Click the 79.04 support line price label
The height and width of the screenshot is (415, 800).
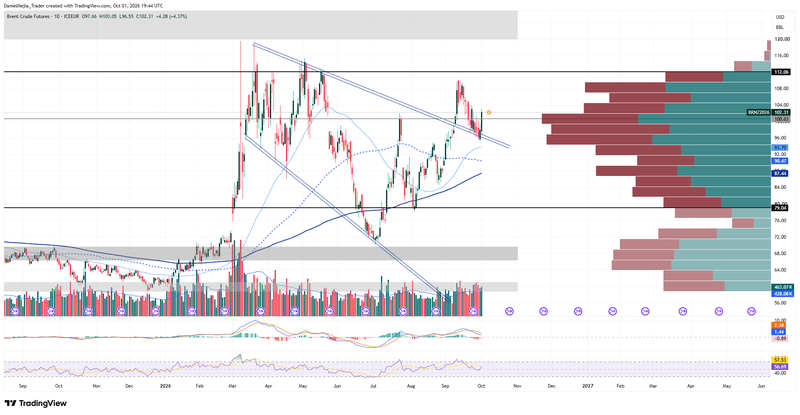point(780,208)
